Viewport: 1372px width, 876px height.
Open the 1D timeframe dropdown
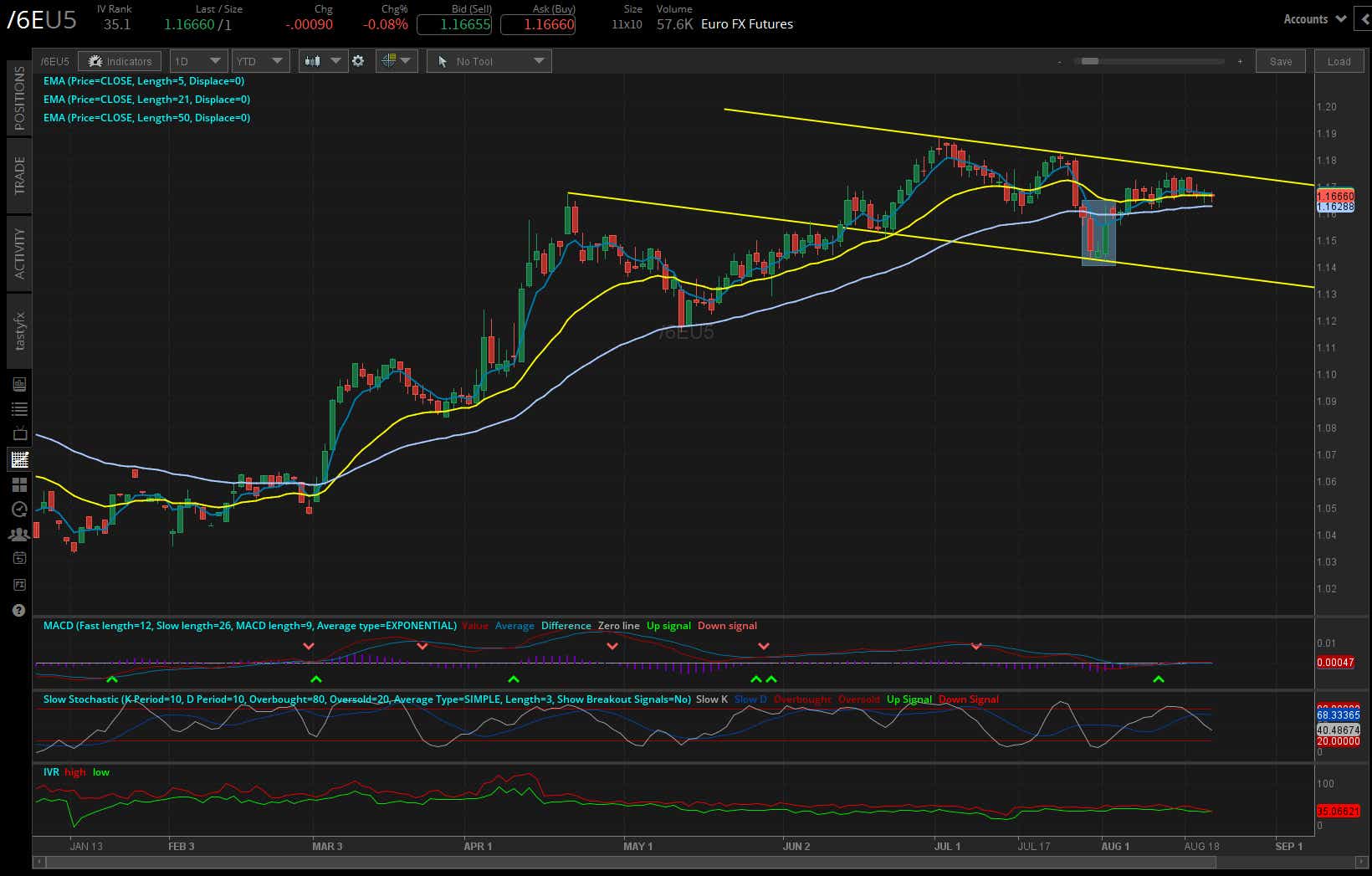[197, 60]
